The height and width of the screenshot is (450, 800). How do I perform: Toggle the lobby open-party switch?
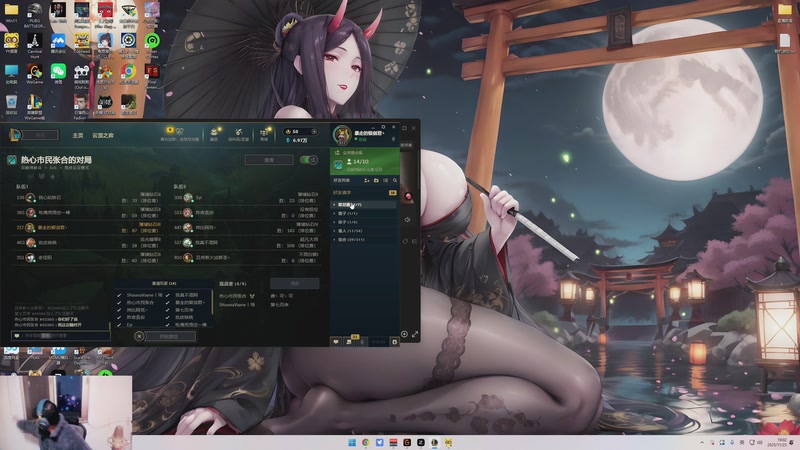[x=308, y=160]
